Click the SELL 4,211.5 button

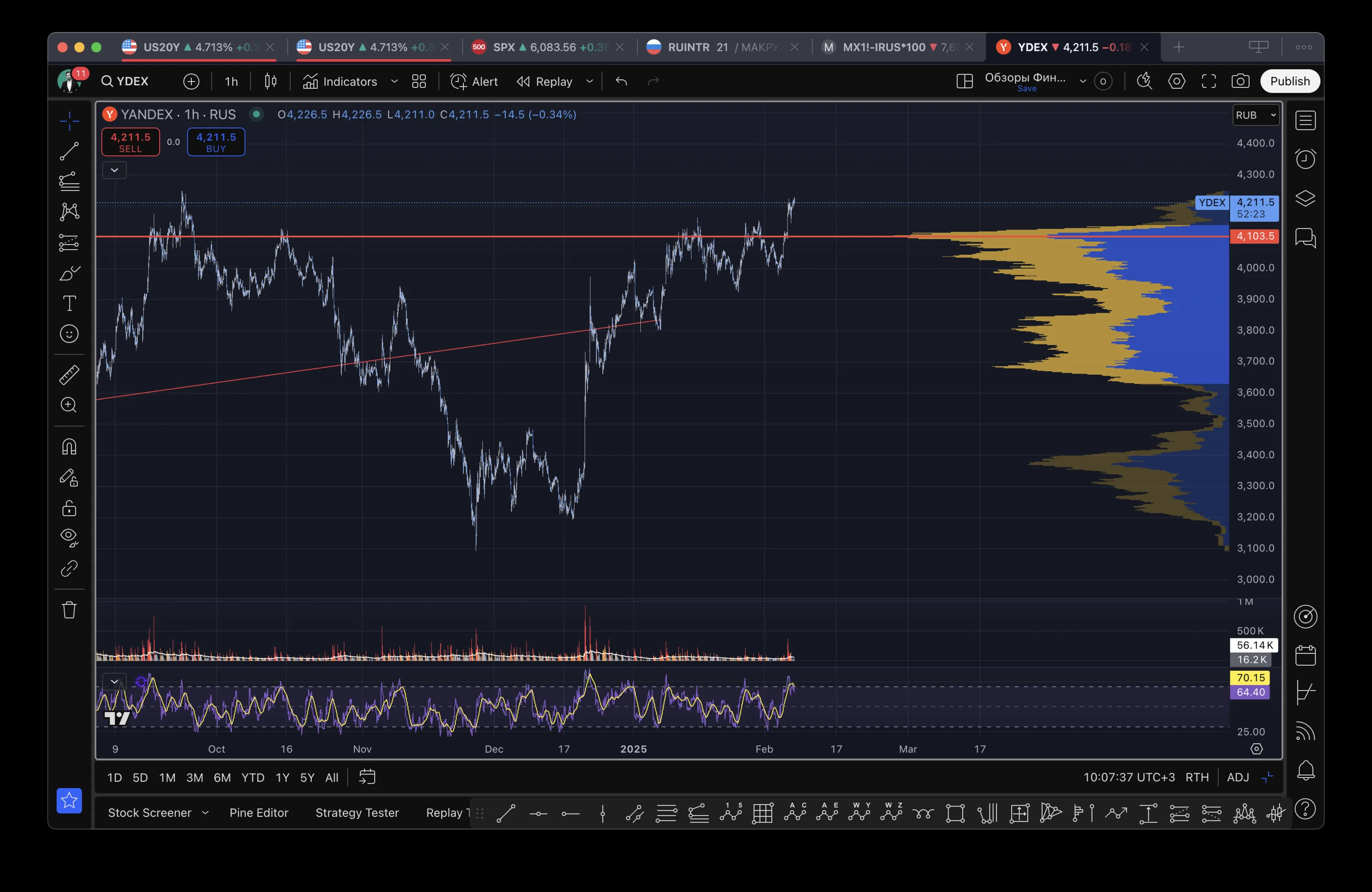[130, 142]
